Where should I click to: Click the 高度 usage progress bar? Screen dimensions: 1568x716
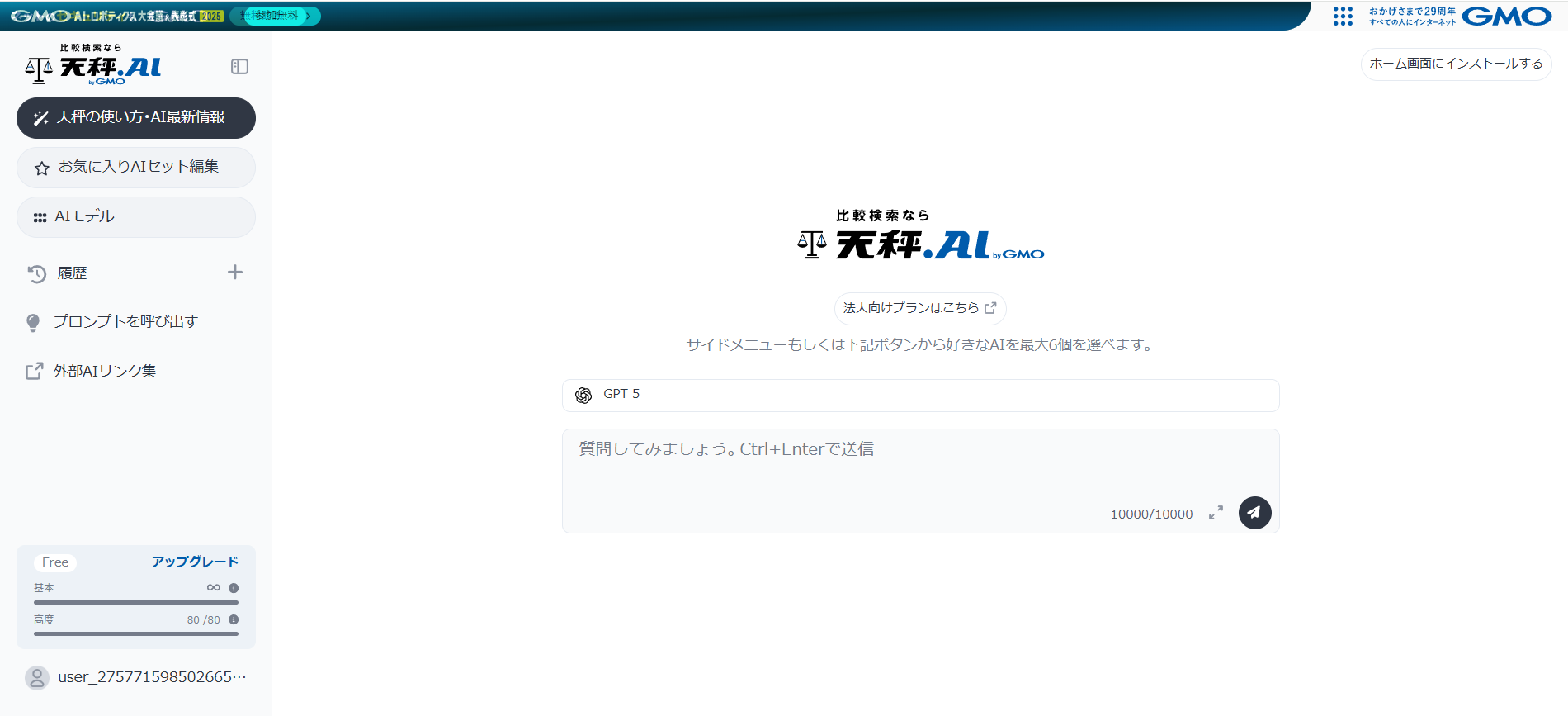coord(136,633)
